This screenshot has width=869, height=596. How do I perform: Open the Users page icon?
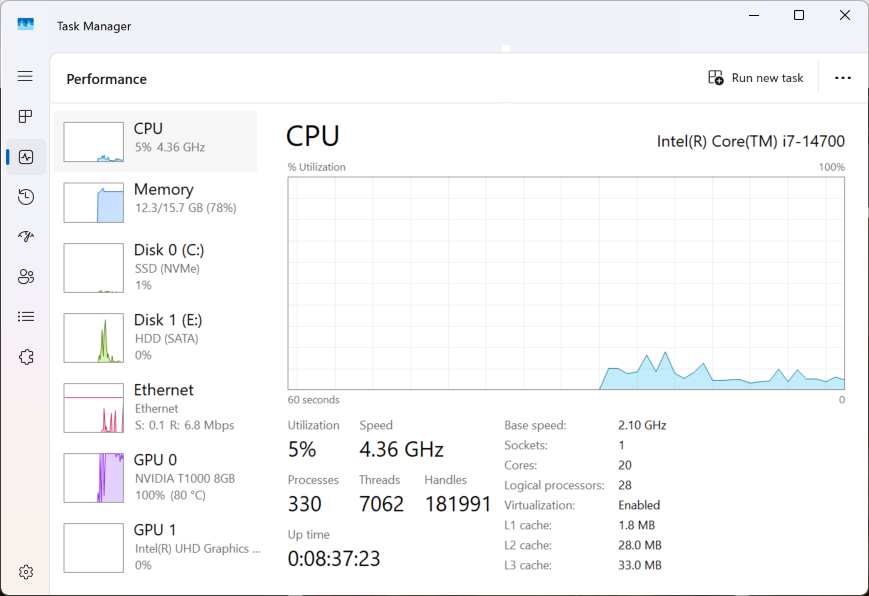(26, 277)
